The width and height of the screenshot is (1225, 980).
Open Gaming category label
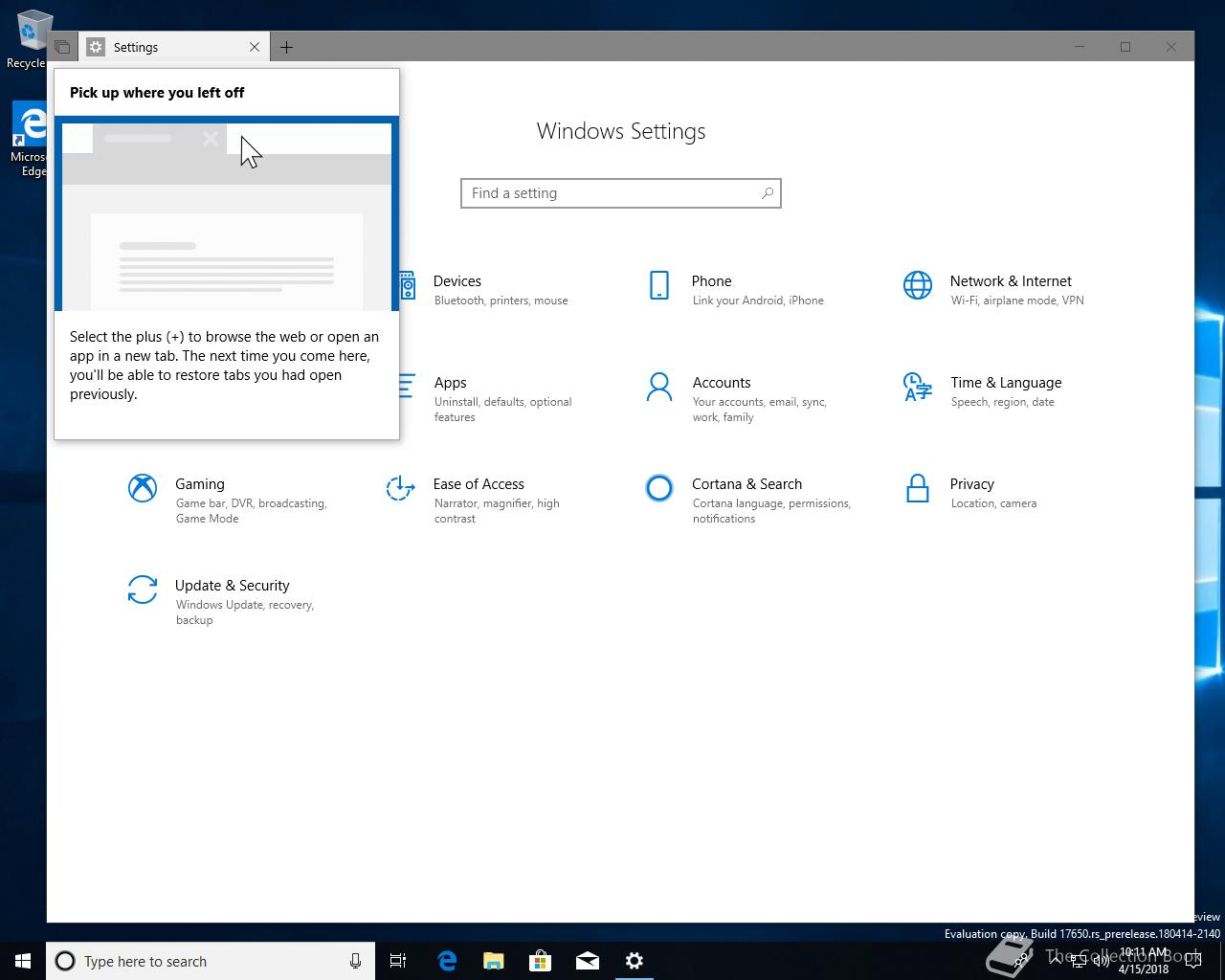click(x=199, y=484)
